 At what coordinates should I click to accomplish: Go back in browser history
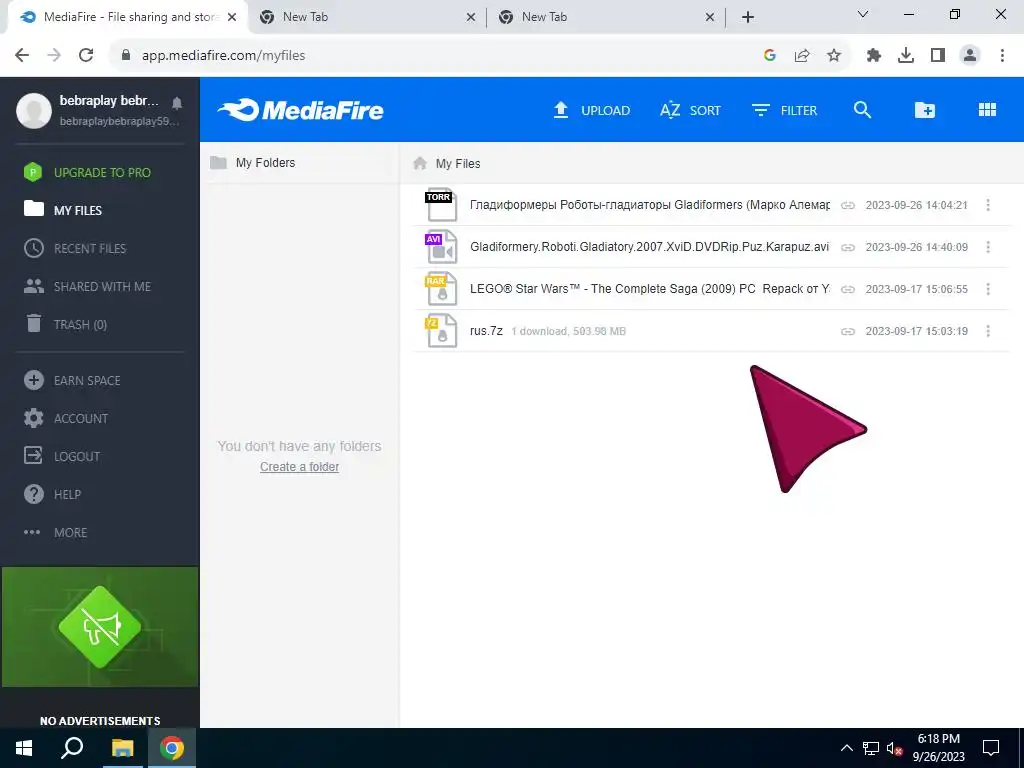pos(22,56)
